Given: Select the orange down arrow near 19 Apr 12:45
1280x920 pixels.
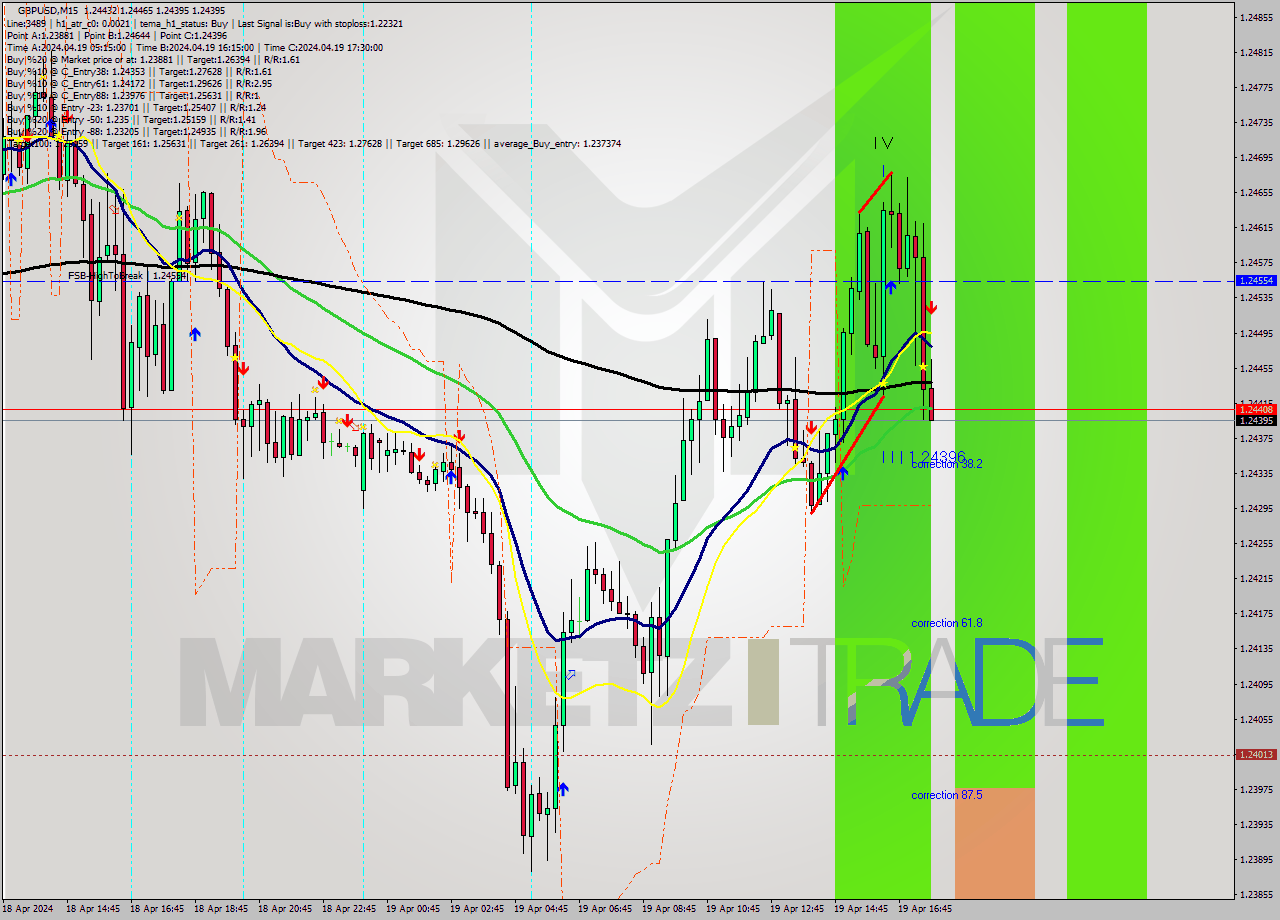Looking at the screenshot, I should [x=811, y=427].
